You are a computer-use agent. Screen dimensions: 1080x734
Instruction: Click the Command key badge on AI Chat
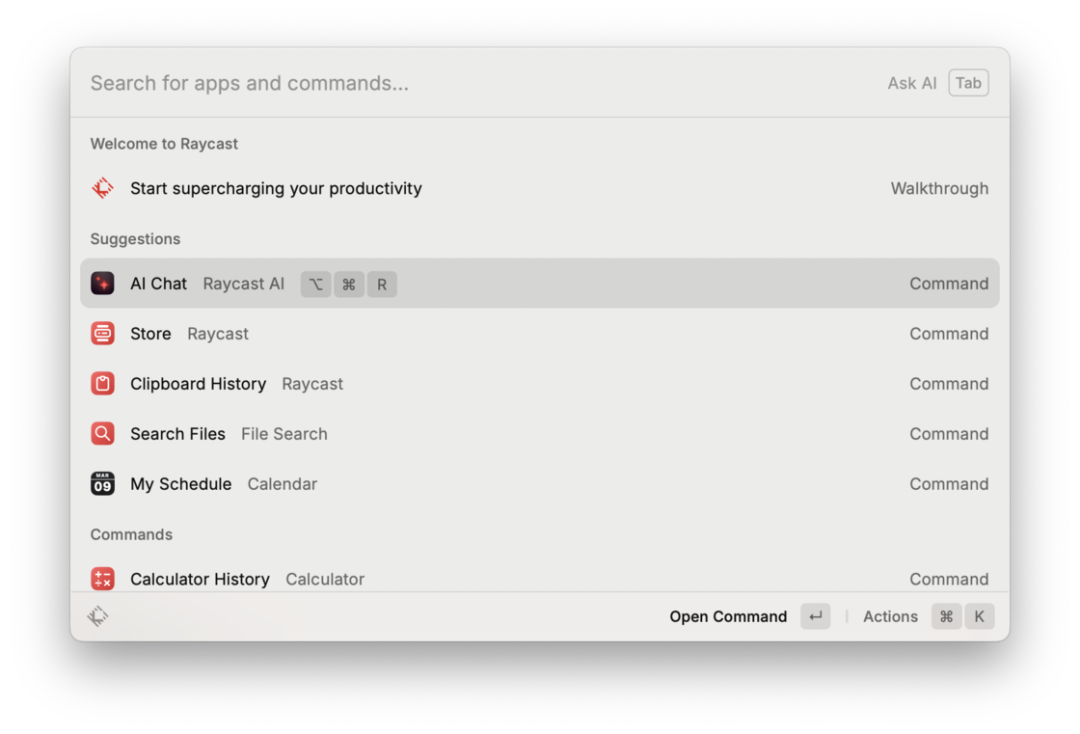(349, 284)
